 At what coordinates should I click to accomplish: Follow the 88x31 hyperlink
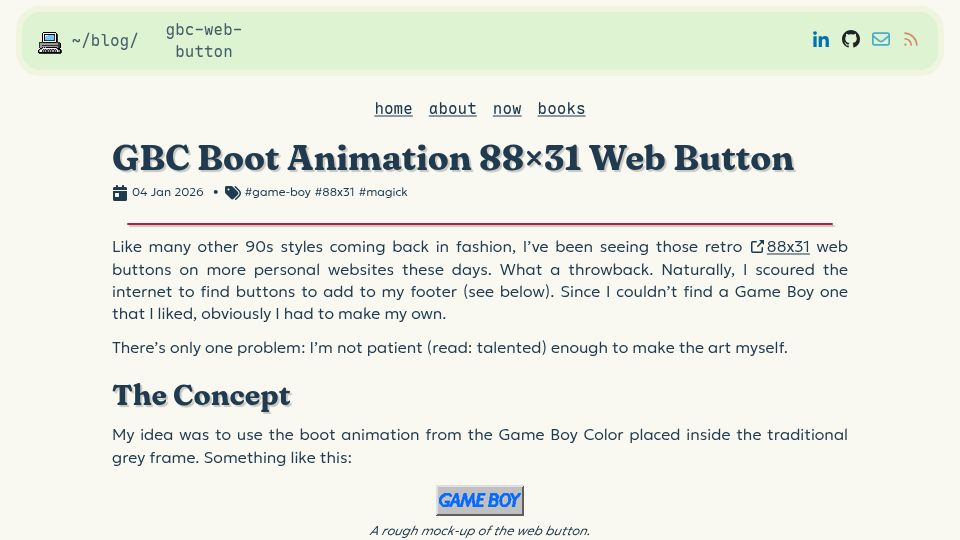pyautogui.click(x=788, y=247)
